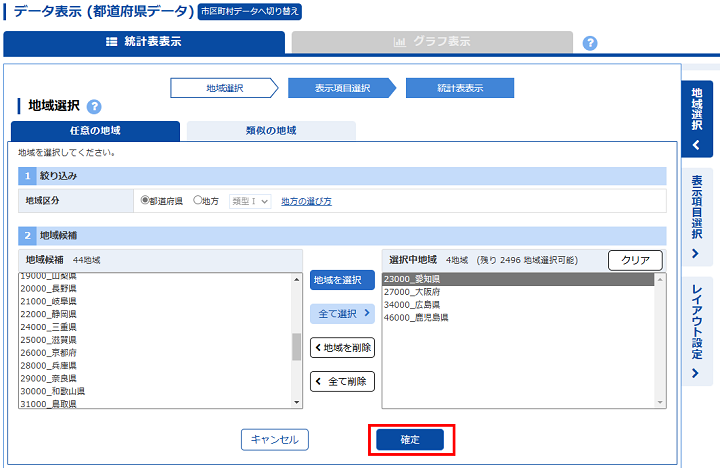Click 市区町村データへ切り替え button
Viewport: 720px width, 468px height.
(x=249, y=11)
